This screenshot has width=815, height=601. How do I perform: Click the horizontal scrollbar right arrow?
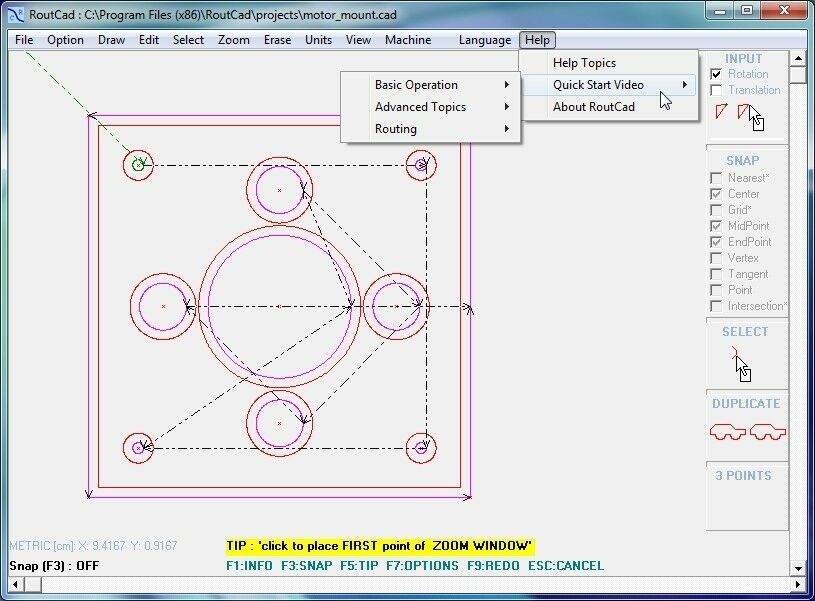click(798, 585)
